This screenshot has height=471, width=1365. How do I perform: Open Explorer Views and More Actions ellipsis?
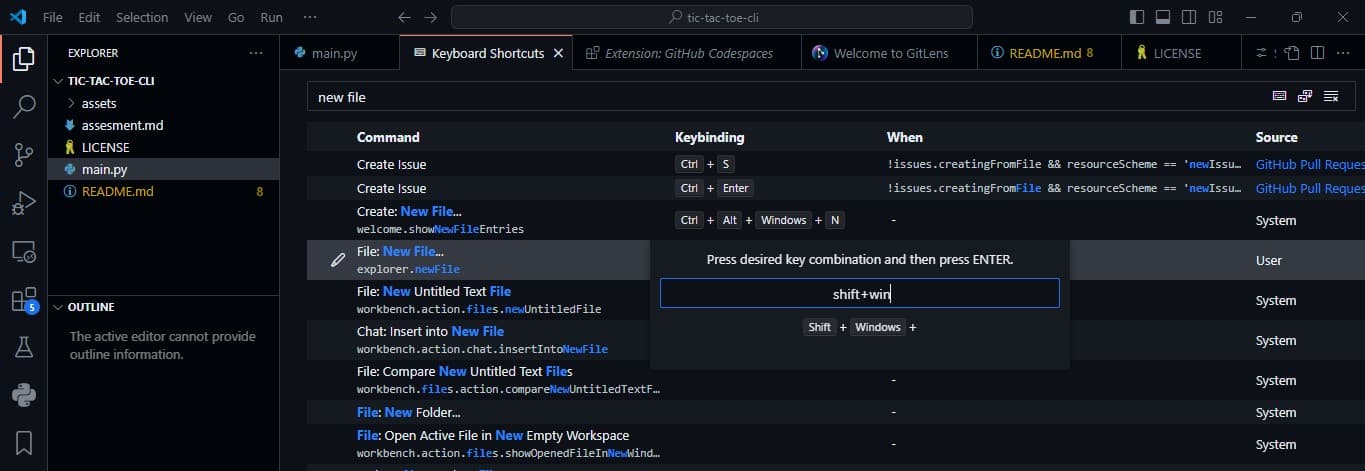point(256,53)
